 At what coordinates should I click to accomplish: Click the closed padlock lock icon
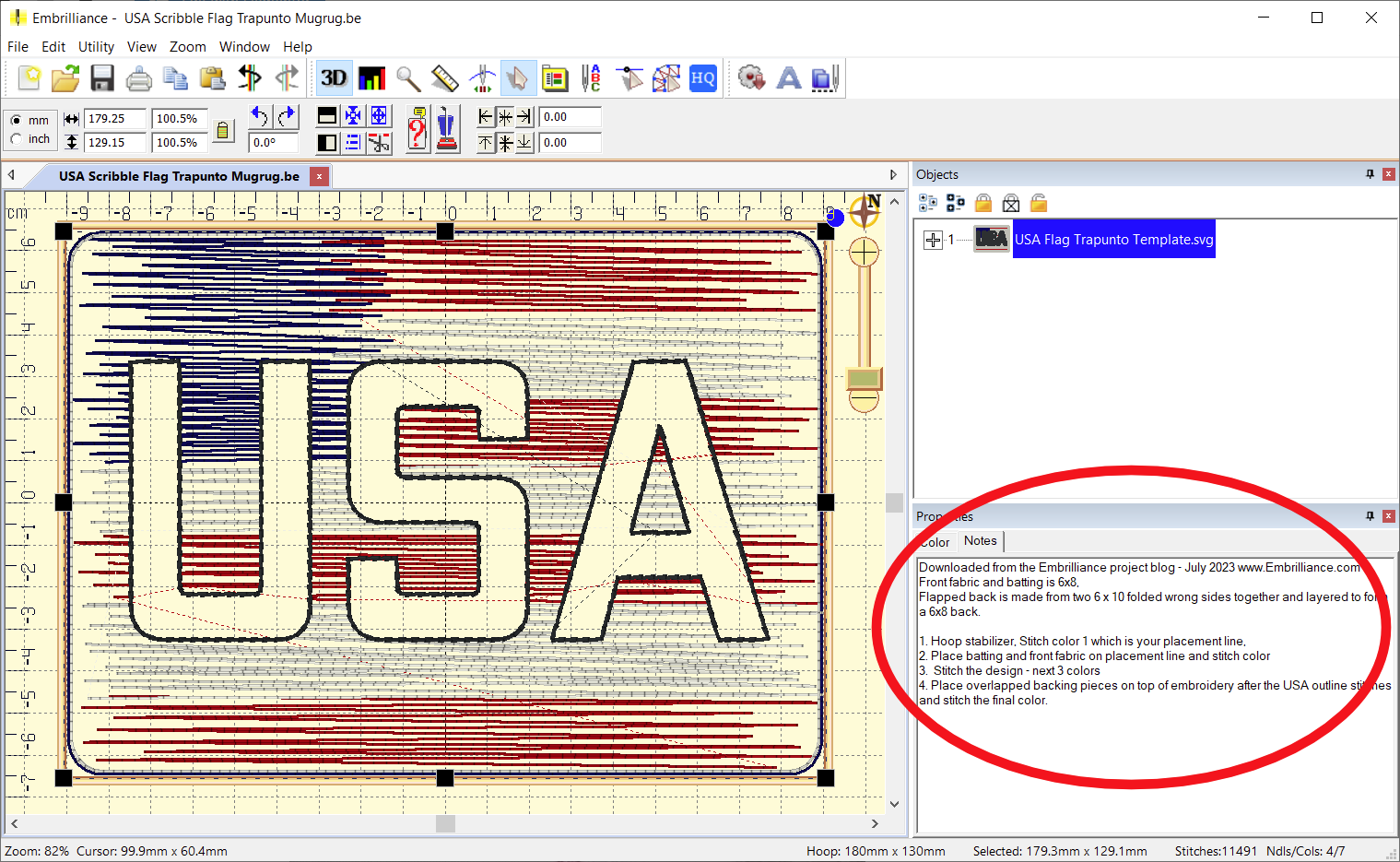point(983,203)
